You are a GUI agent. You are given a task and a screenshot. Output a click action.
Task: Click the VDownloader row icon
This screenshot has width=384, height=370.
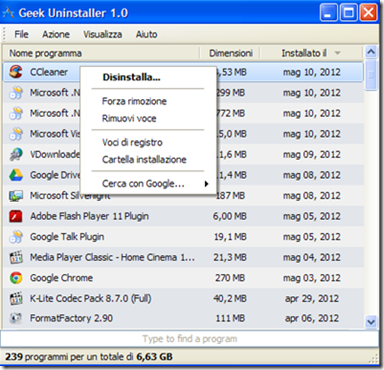coord(16,154)
